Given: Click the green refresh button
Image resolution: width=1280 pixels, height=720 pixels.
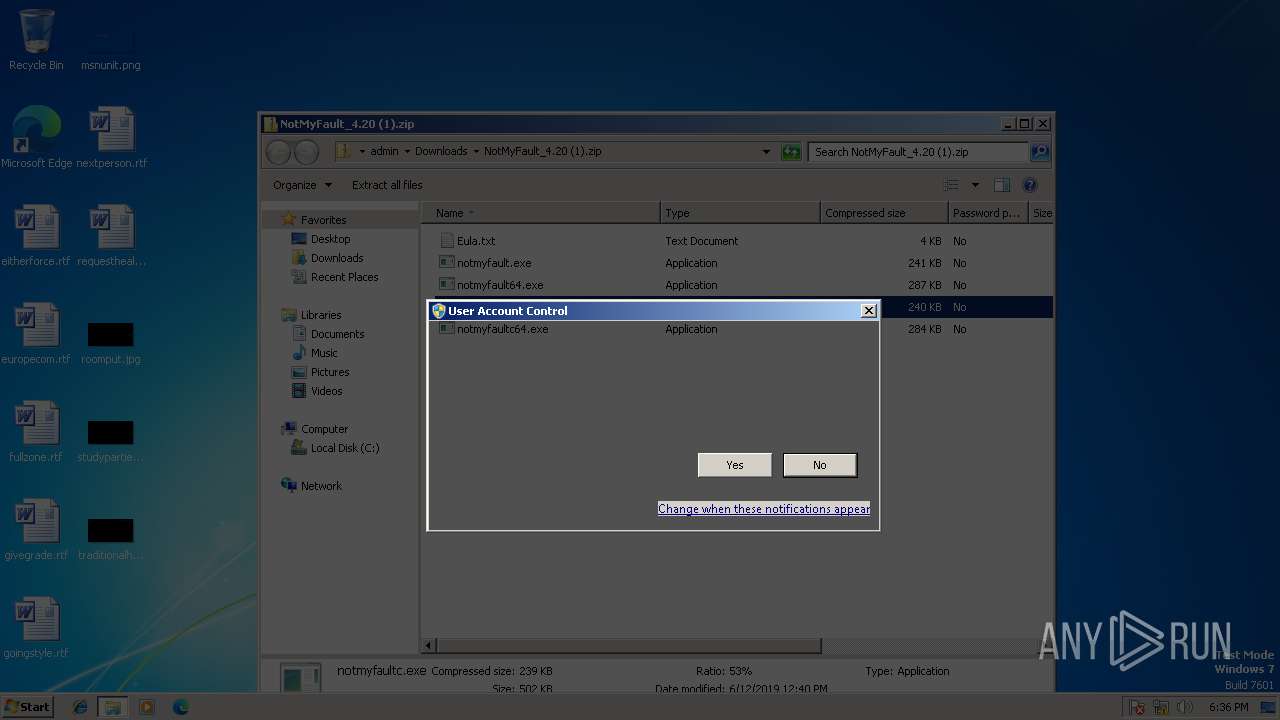Looking at the screenshot, I should click(791, 152).
